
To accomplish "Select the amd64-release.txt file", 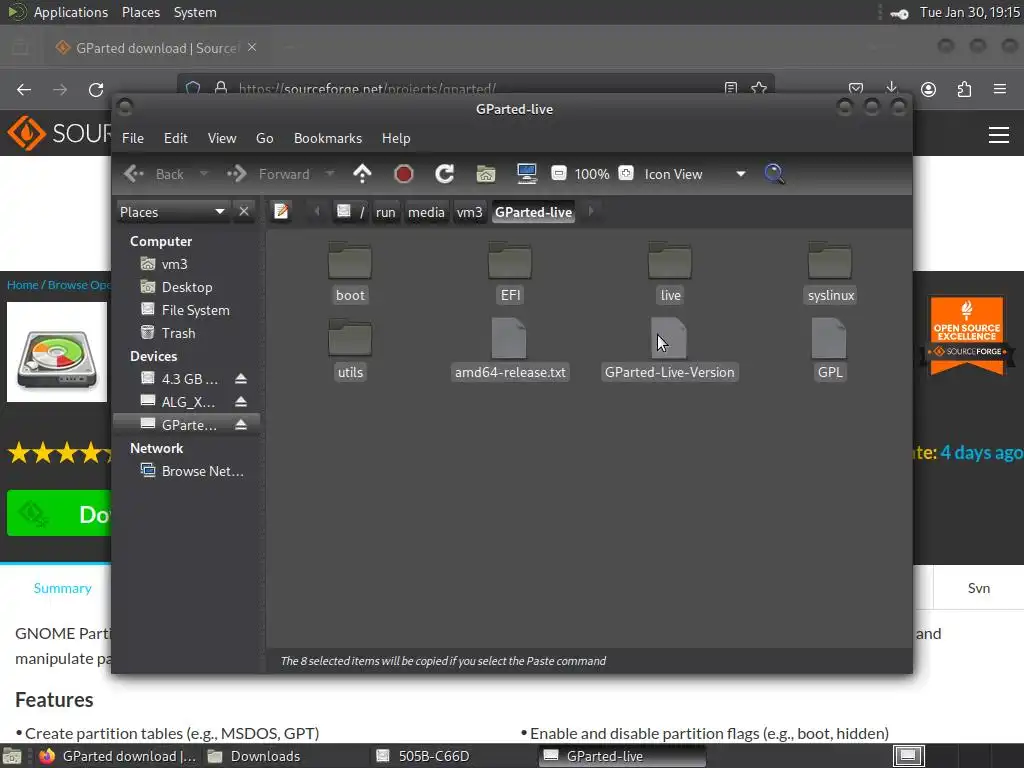I will [x=510, y=350].
